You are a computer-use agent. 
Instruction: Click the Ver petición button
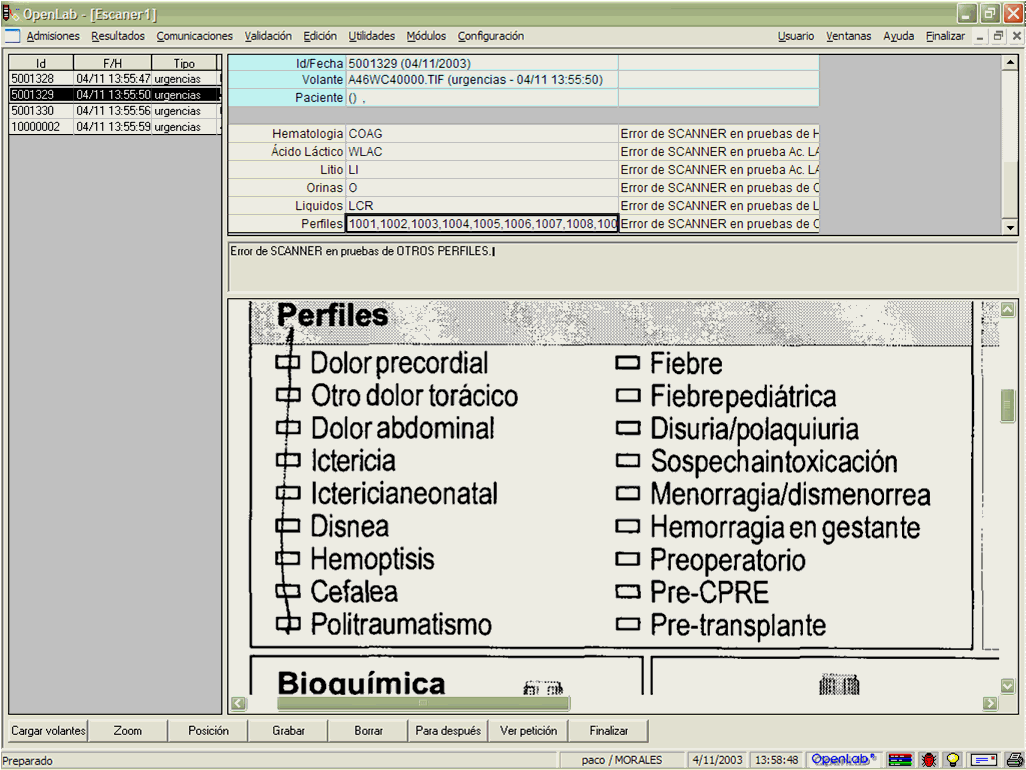coord(528,731)
